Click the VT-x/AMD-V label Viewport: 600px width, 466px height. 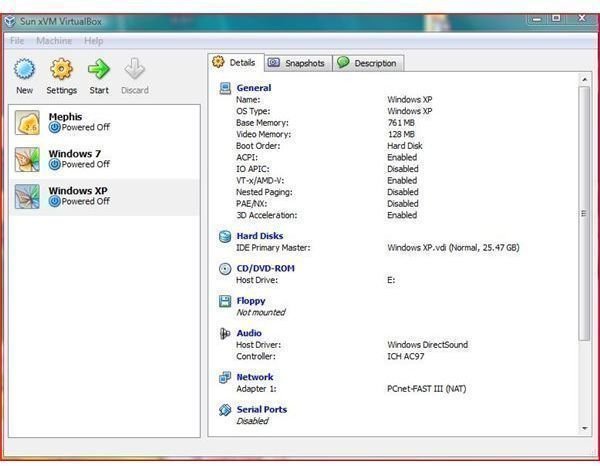click(260, 181)
